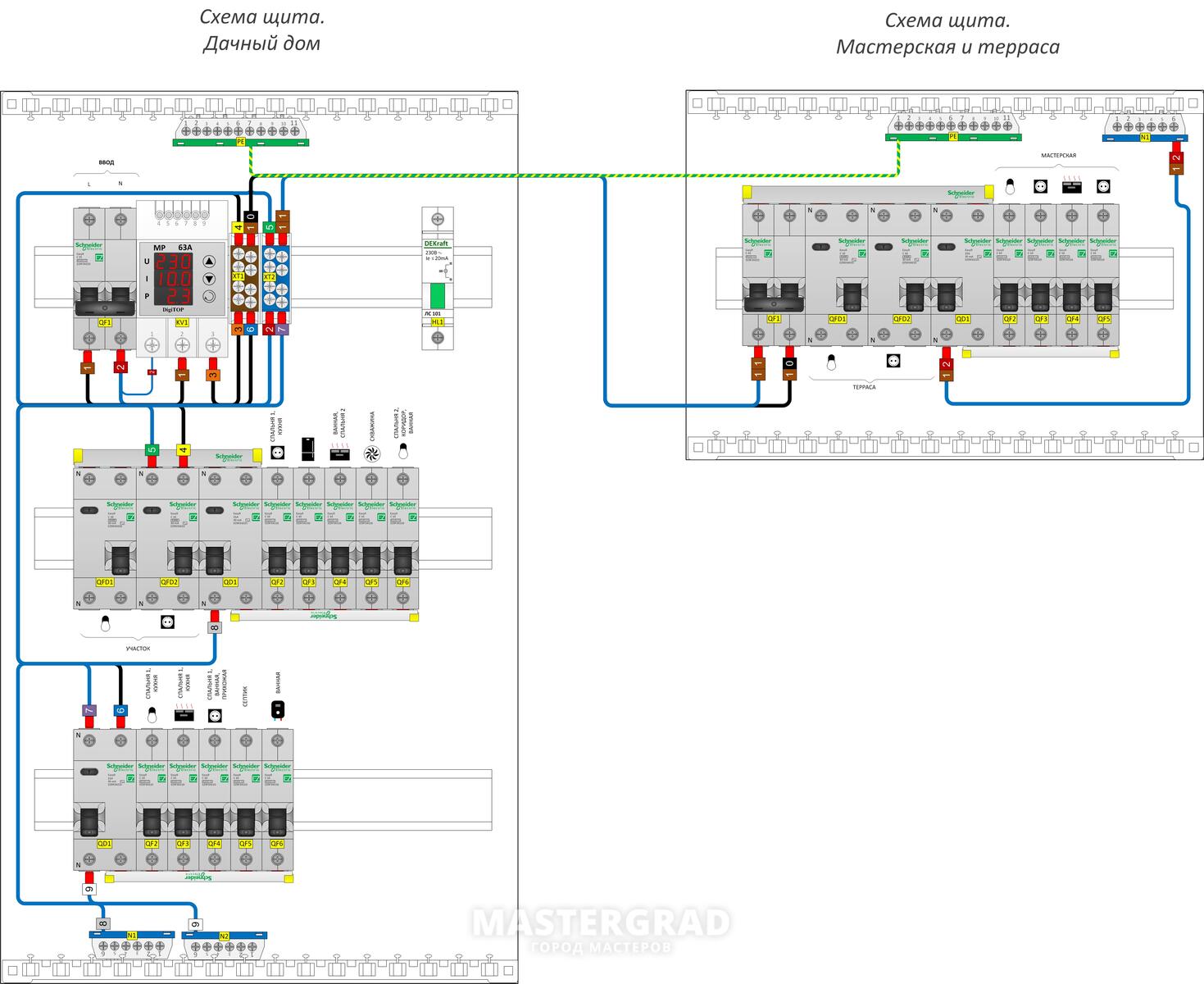
Task: Click the circular reset button on DigiTOP relay
Action: (209, 297)
